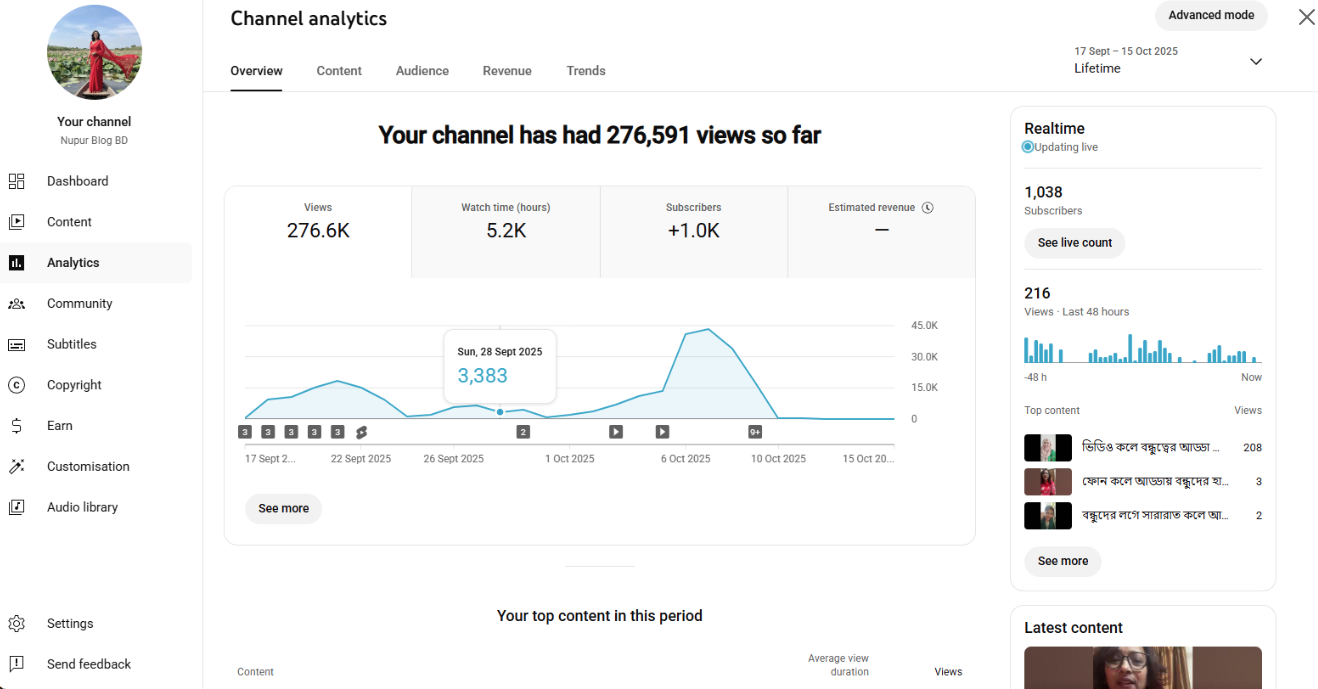Open Advanced mode

1211,15
